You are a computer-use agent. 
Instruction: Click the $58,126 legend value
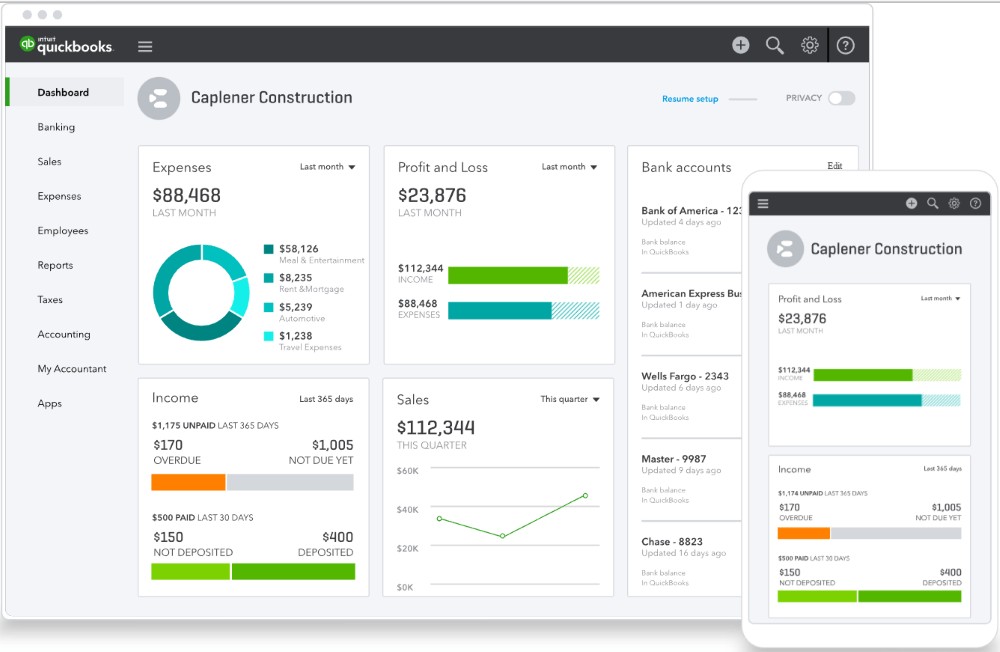(298, 249)
